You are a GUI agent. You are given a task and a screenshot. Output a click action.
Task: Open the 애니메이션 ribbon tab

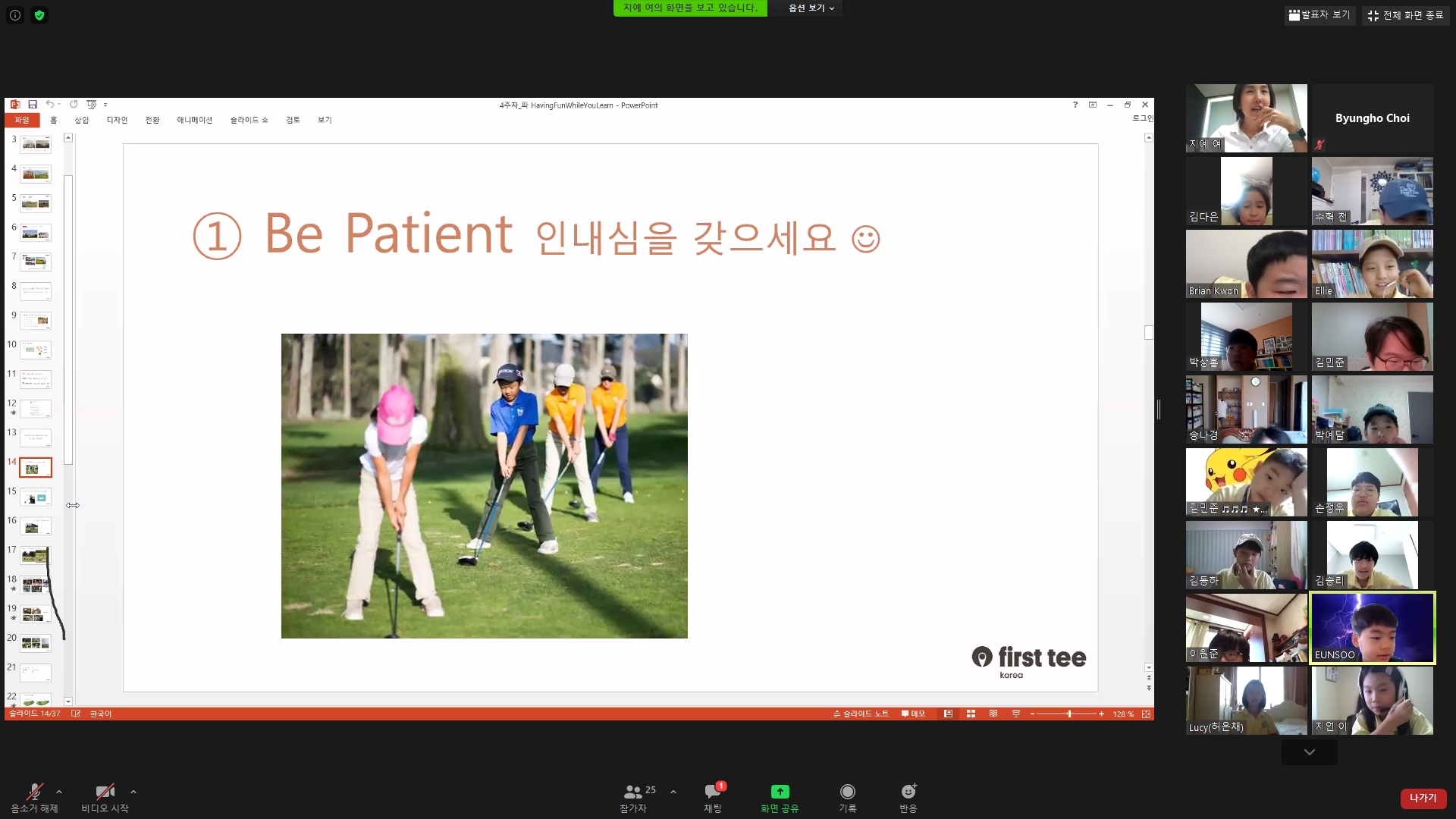tap(194, 120)
